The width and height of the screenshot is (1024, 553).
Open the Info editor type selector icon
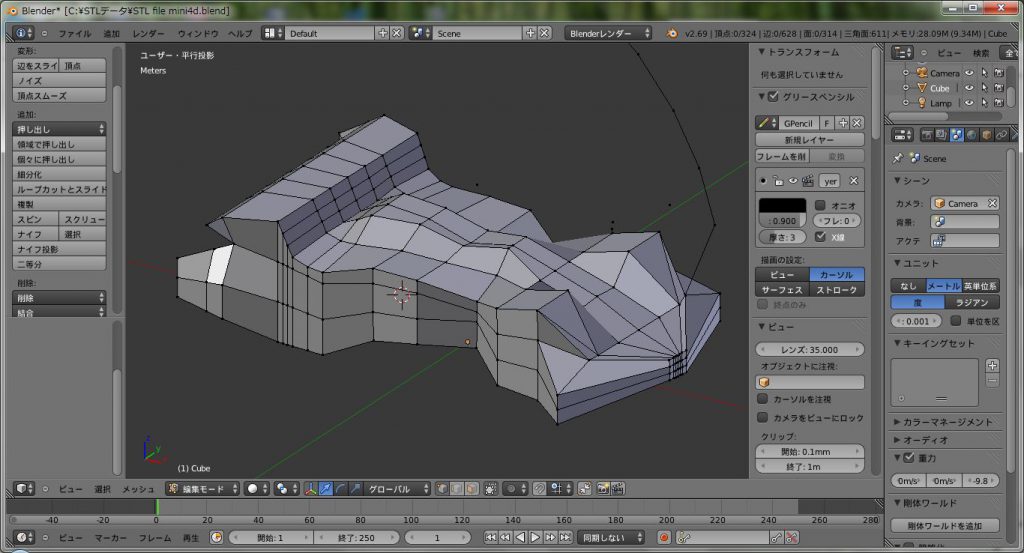[x=23, y=33]
